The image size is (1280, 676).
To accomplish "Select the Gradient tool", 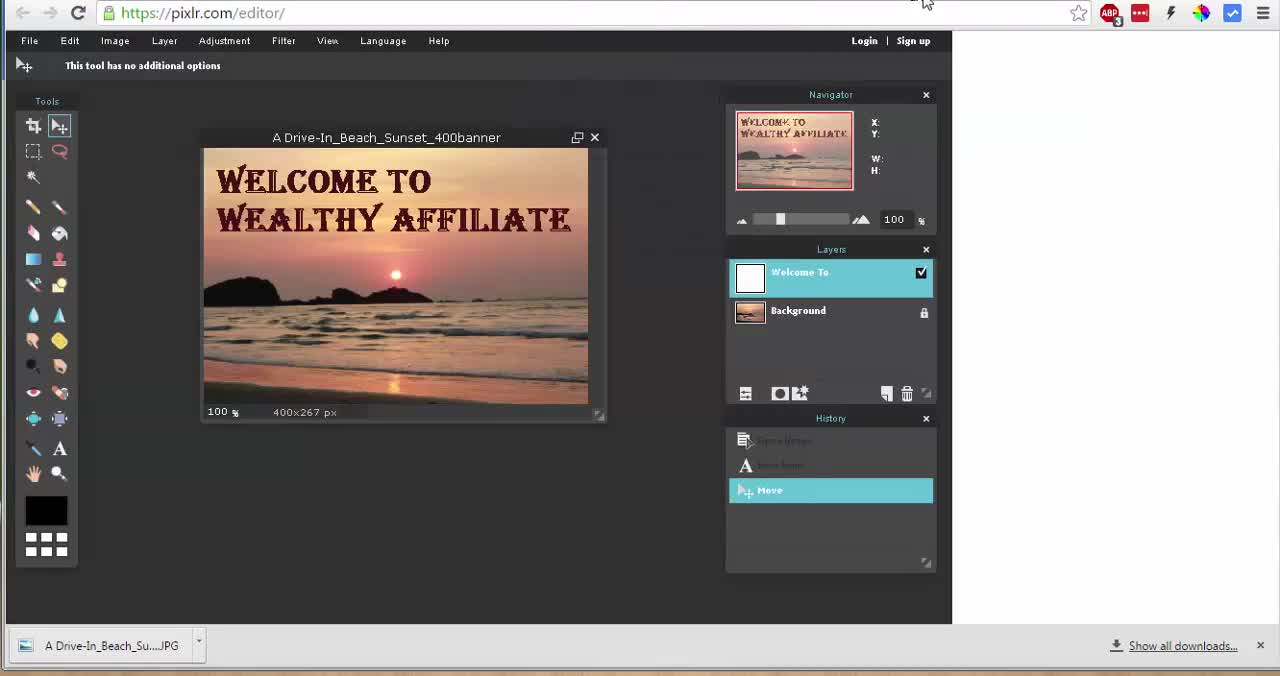I will pos(33,259).
